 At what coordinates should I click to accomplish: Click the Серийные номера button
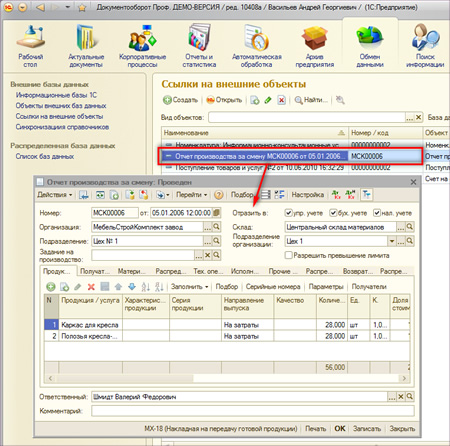pyautogui.click(x=273, y=287)
